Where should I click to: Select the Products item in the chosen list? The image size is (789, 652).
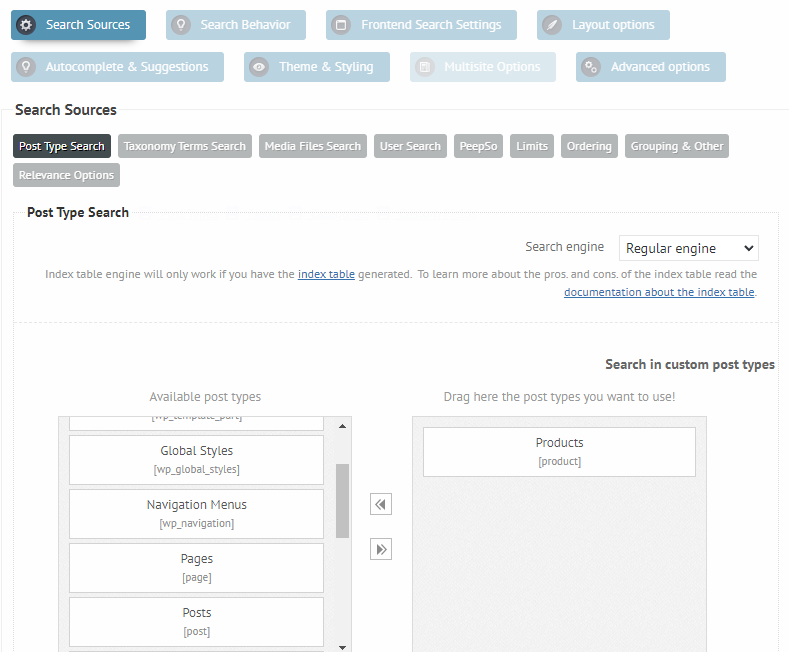[x=559, y=452]
